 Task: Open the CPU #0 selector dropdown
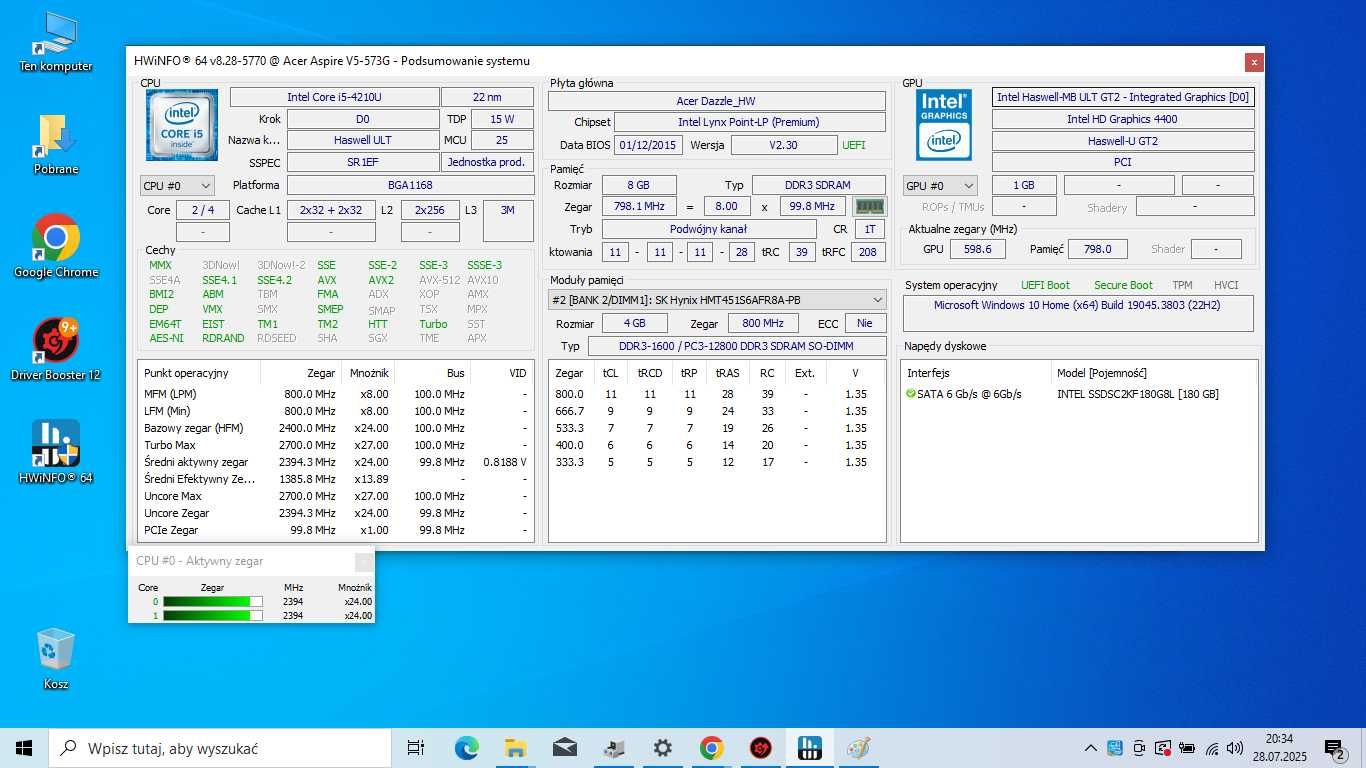coord(177,185)
